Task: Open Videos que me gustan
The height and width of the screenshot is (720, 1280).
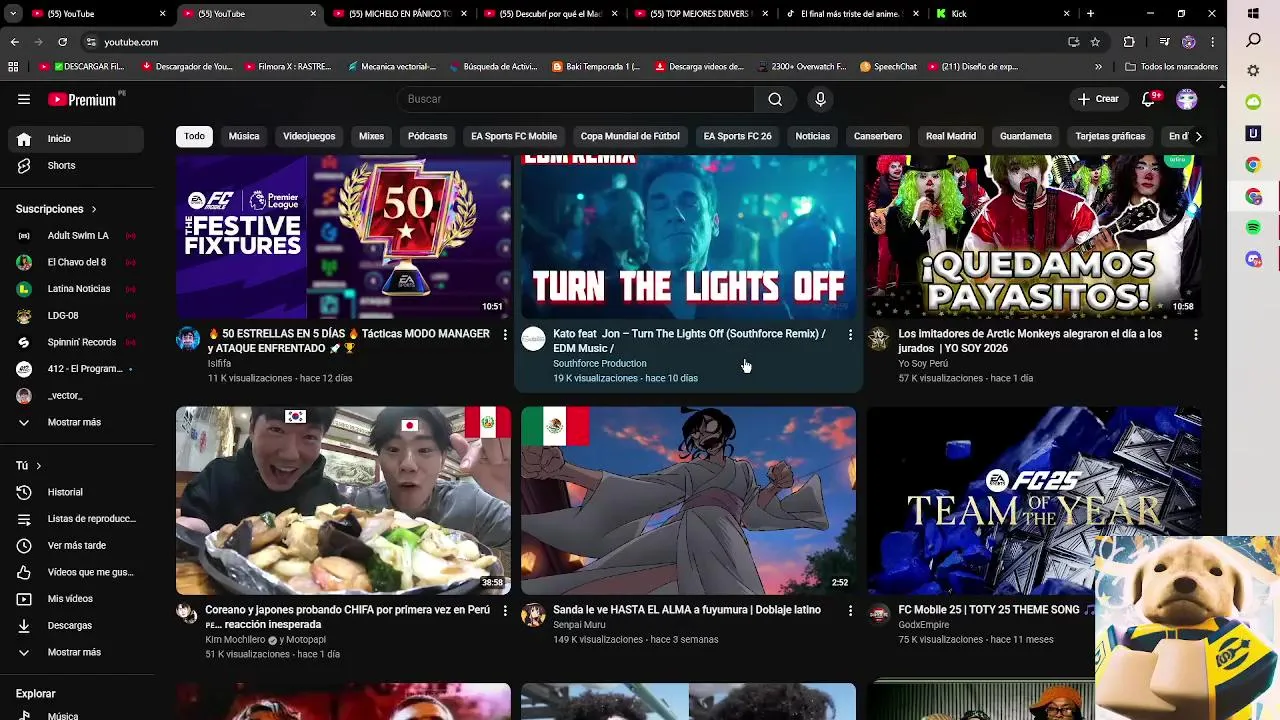Action: [76, 572]
